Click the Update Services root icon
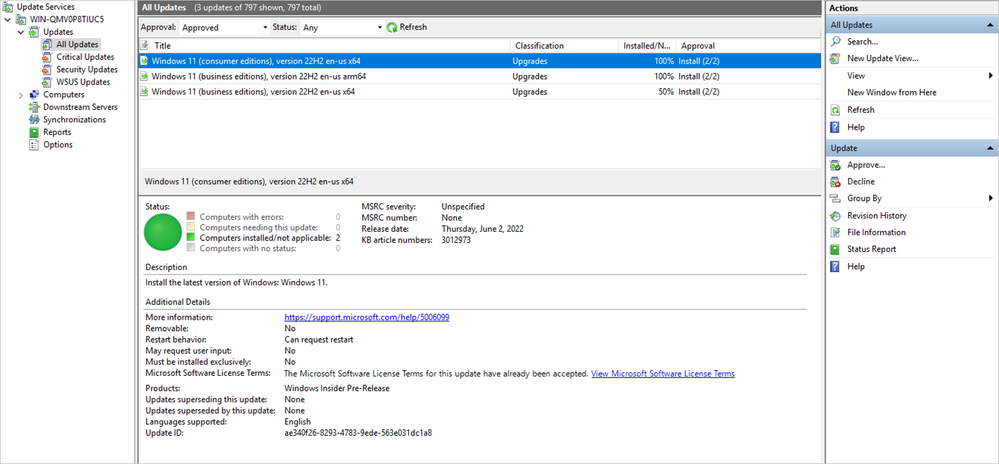Screen dimensions: 999x464 coord(9,6)
